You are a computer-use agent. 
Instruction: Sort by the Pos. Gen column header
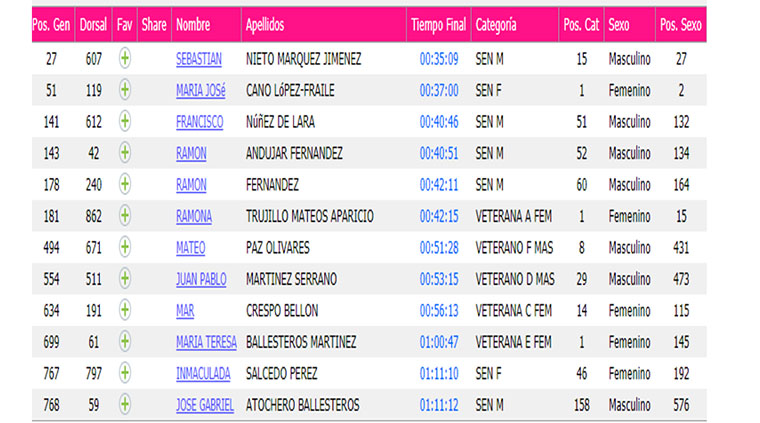click(x=53, y=25)
